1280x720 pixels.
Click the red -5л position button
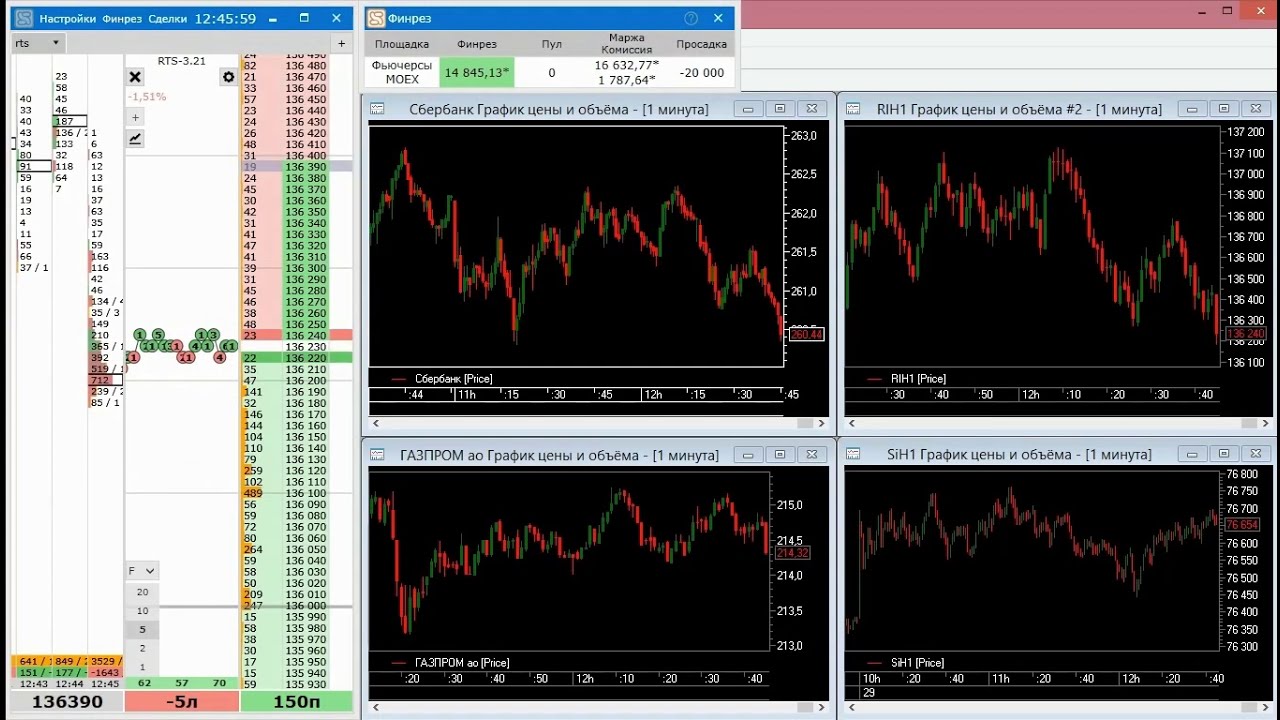(x=181, y=702)
